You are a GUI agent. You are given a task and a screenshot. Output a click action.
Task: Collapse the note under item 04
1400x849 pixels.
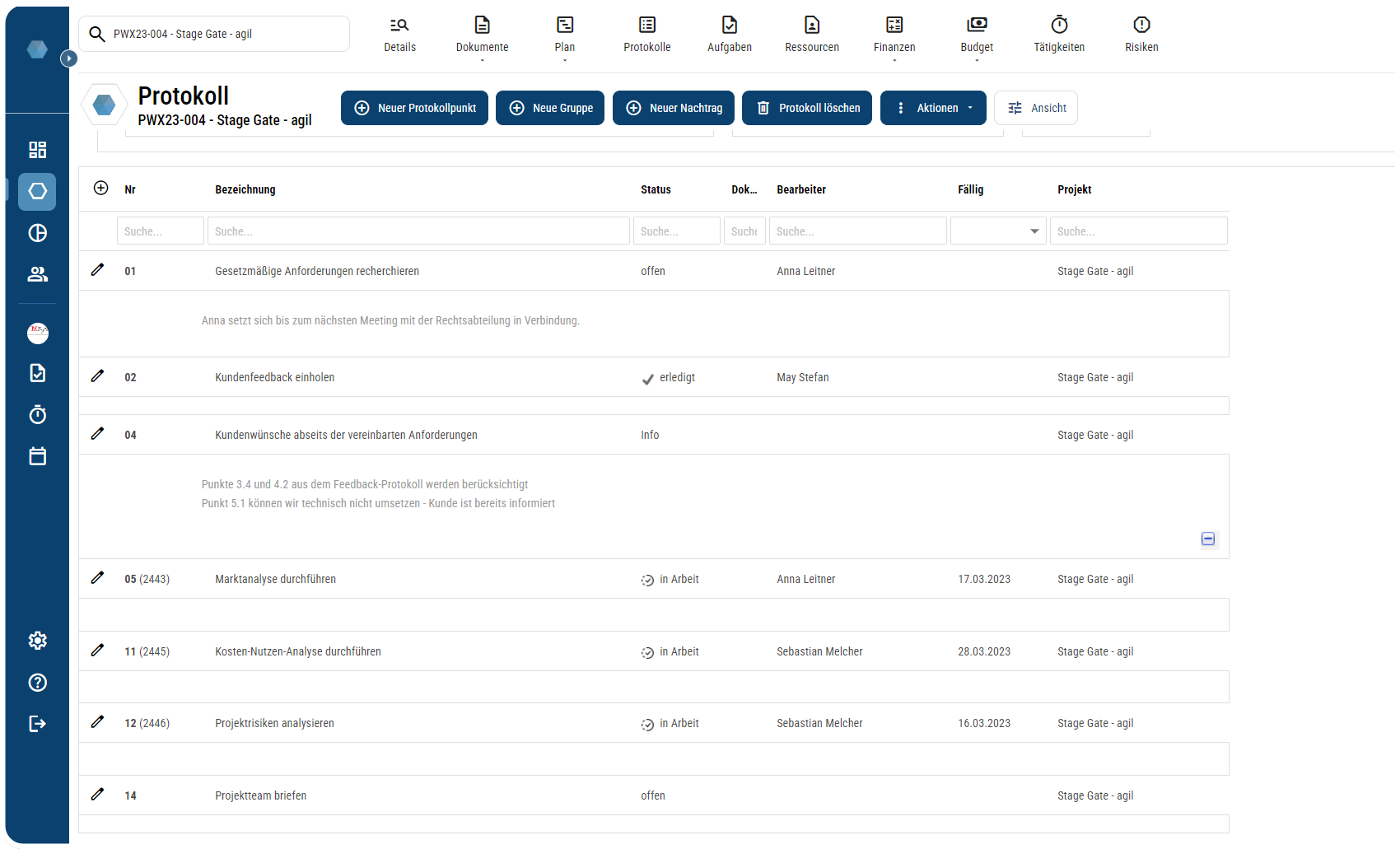pos(1207,539)
